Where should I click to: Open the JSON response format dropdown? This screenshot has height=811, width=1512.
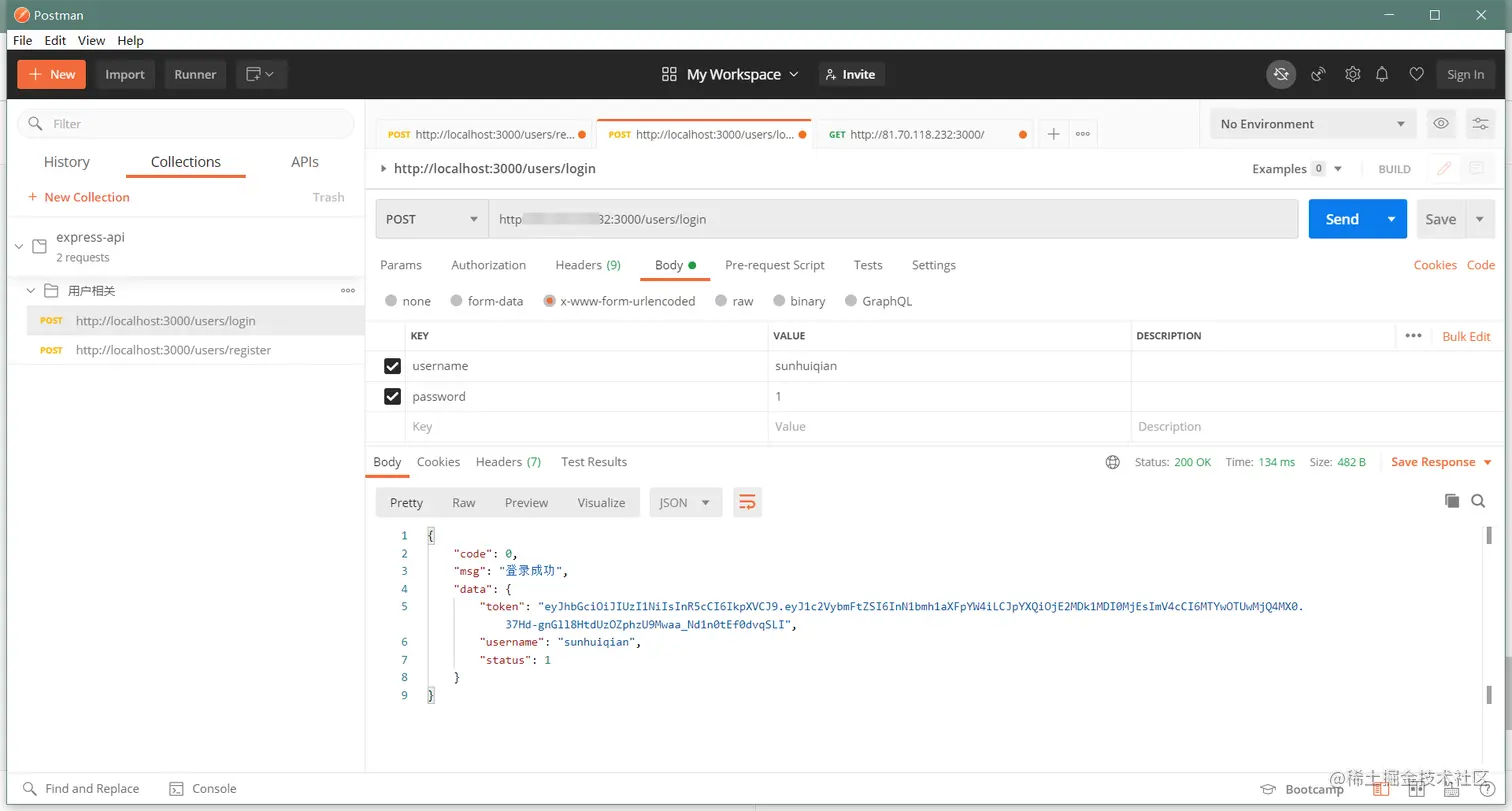[686, 502]
